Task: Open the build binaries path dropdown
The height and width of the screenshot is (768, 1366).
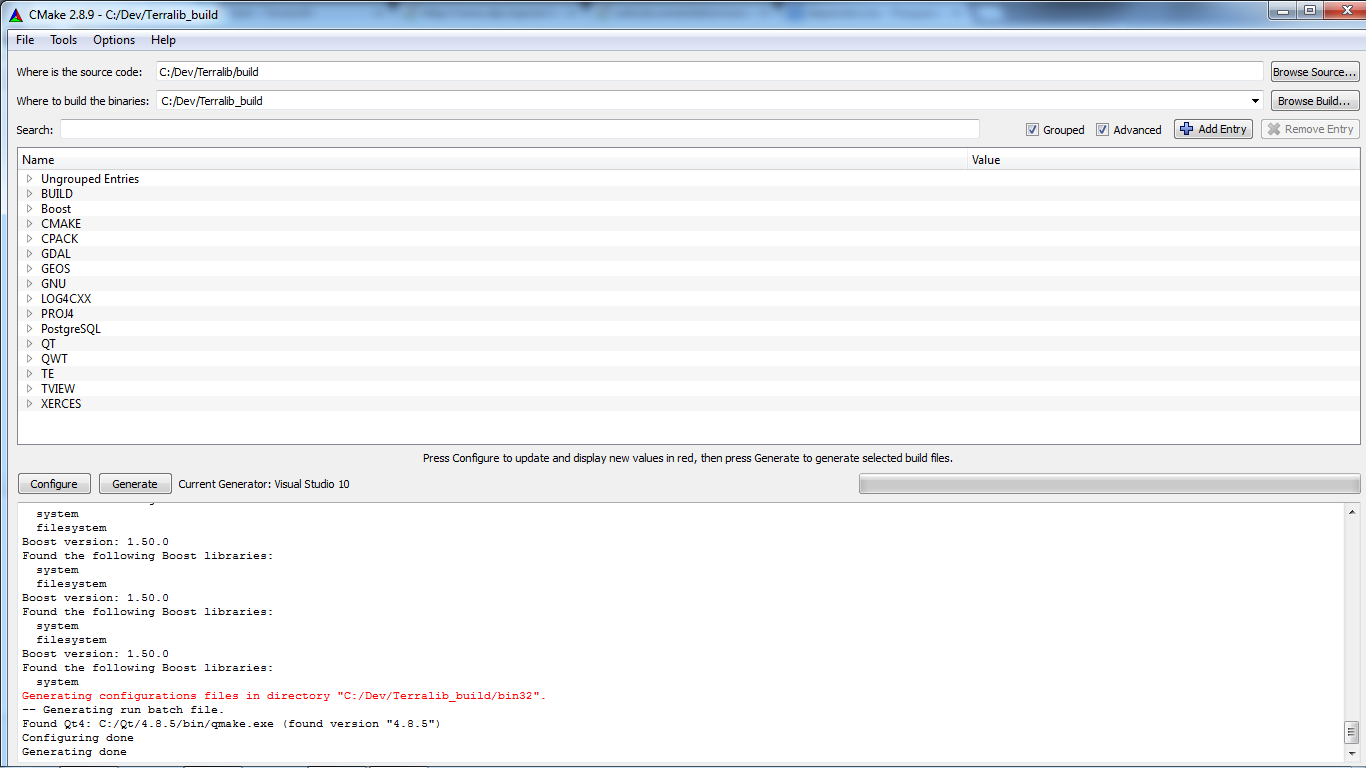Action: pos(1256,101)
